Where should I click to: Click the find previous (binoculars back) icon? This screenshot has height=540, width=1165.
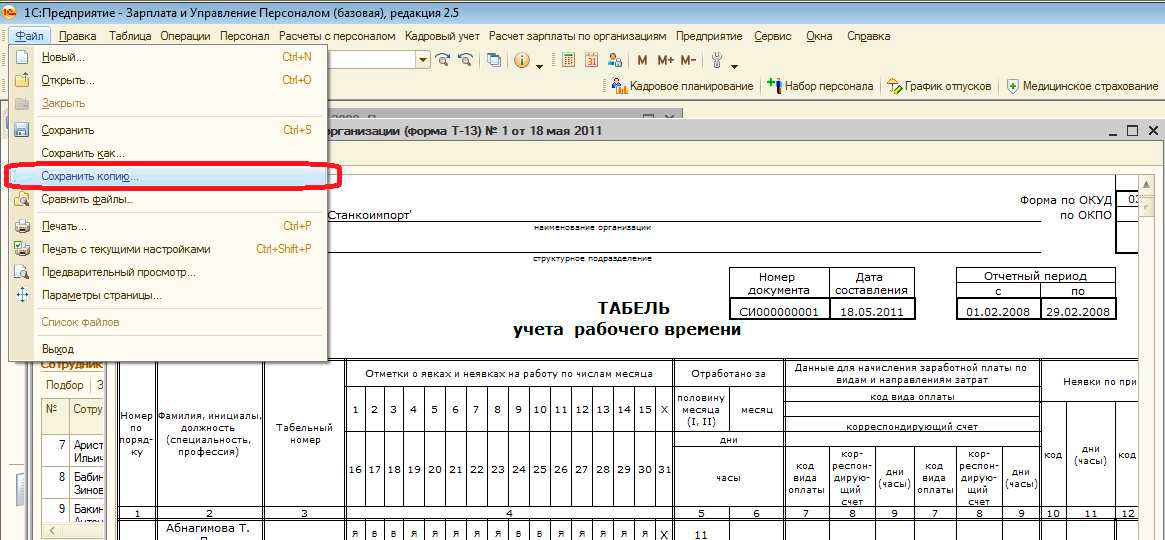coord(467,61)
